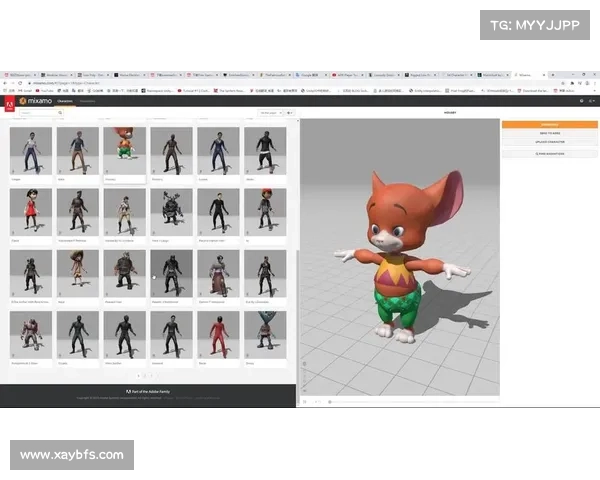This screenshot has height=480, width=600.
Task: Switch to the Characters tab
Action: tap(65, 101)
